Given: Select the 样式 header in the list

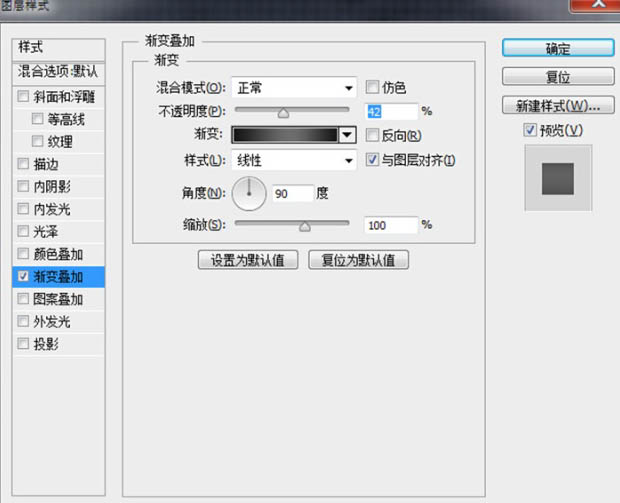Looking at the screenshot, I should 59,49.
